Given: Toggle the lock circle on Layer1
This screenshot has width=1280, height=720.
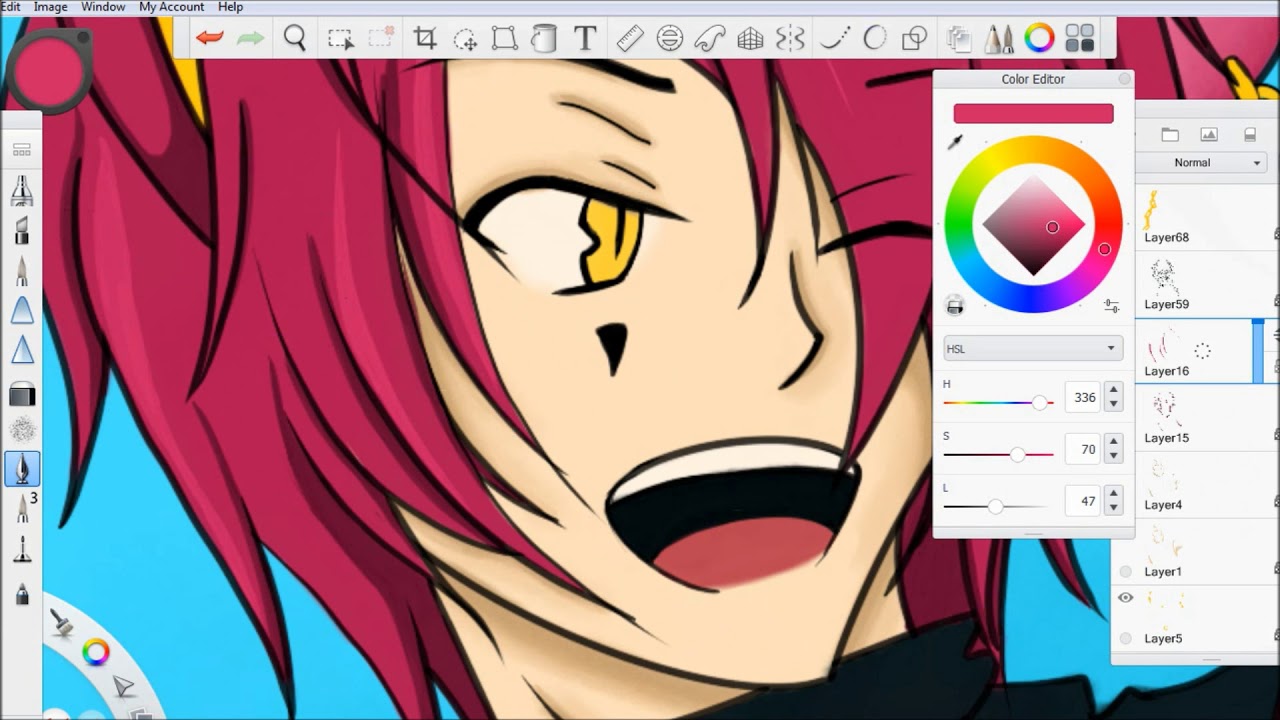Looking at the screenshot, I should (1126, 572).
